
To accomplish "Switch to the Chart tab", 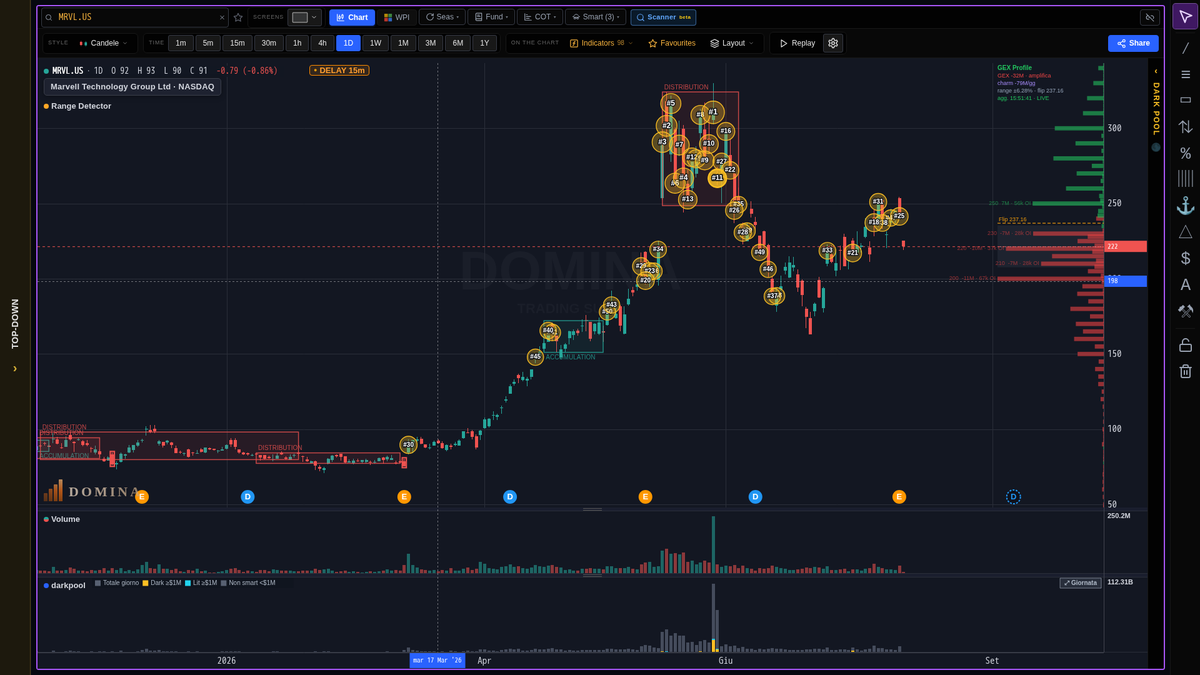I will (x=352, y=17).
